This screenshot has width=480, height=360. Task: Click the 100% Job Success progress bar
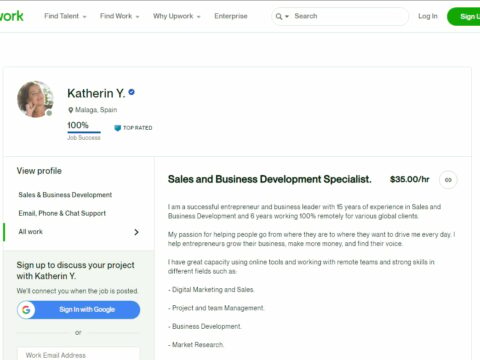pos(84,132)
